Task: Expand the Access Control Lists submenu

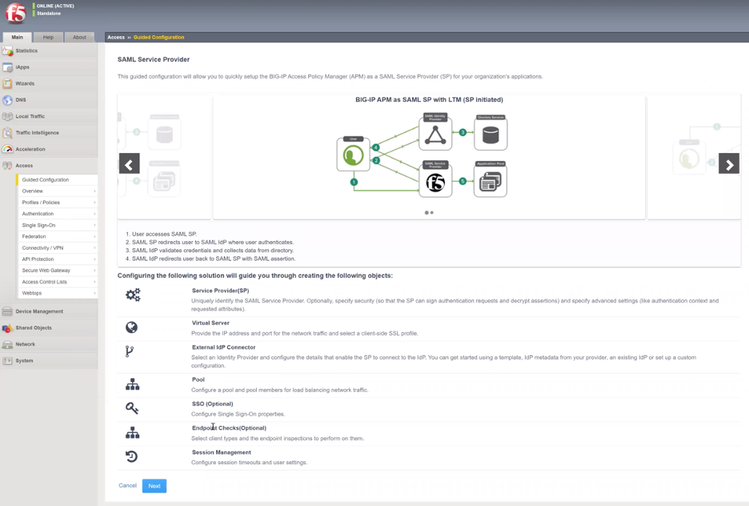Action: coord(57,282)
